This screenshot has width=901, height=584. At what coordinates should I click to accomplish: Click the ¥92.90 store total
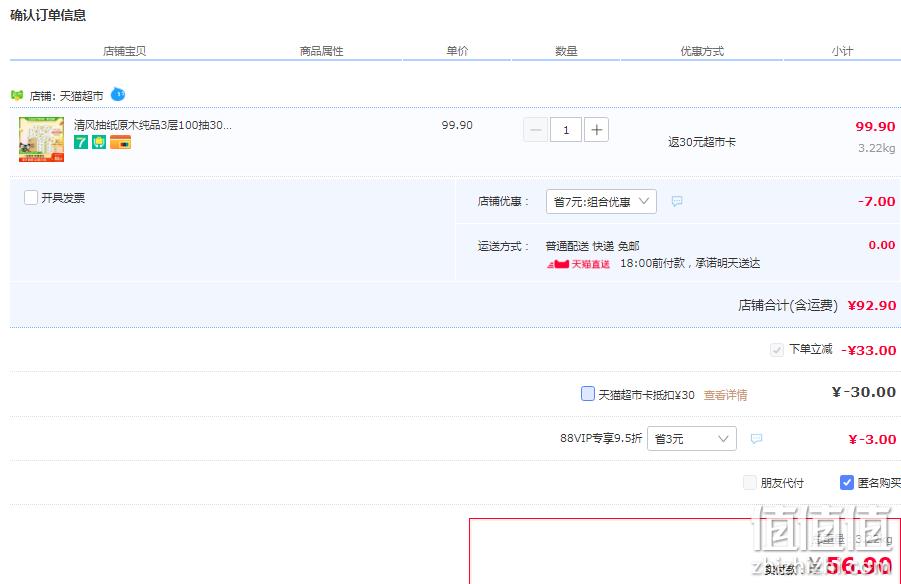(872, 305)
